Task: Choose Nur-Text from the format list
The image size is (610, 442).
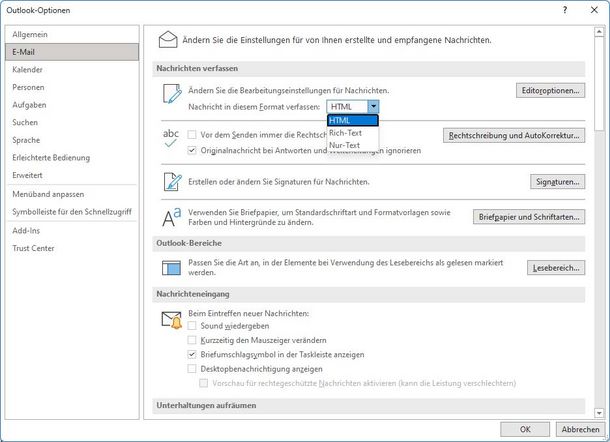Action: [352, 145]
